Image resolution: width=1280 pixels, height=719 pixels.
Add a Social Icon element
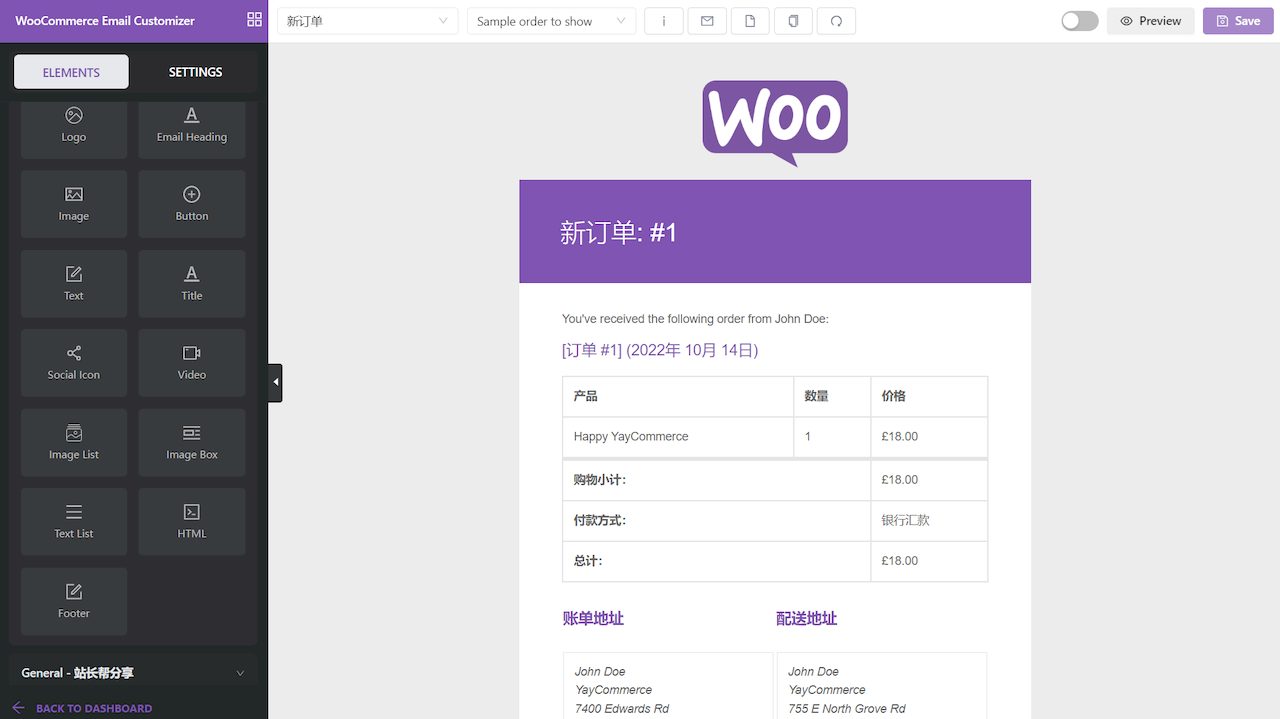click(x=74, y=362)
